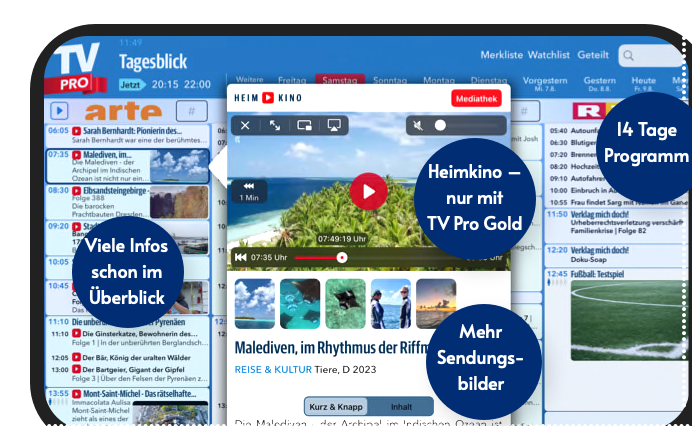Click the REISE & KULTUR category link
The width and height of the screenshot is (692, 426).
click(273, 369)
